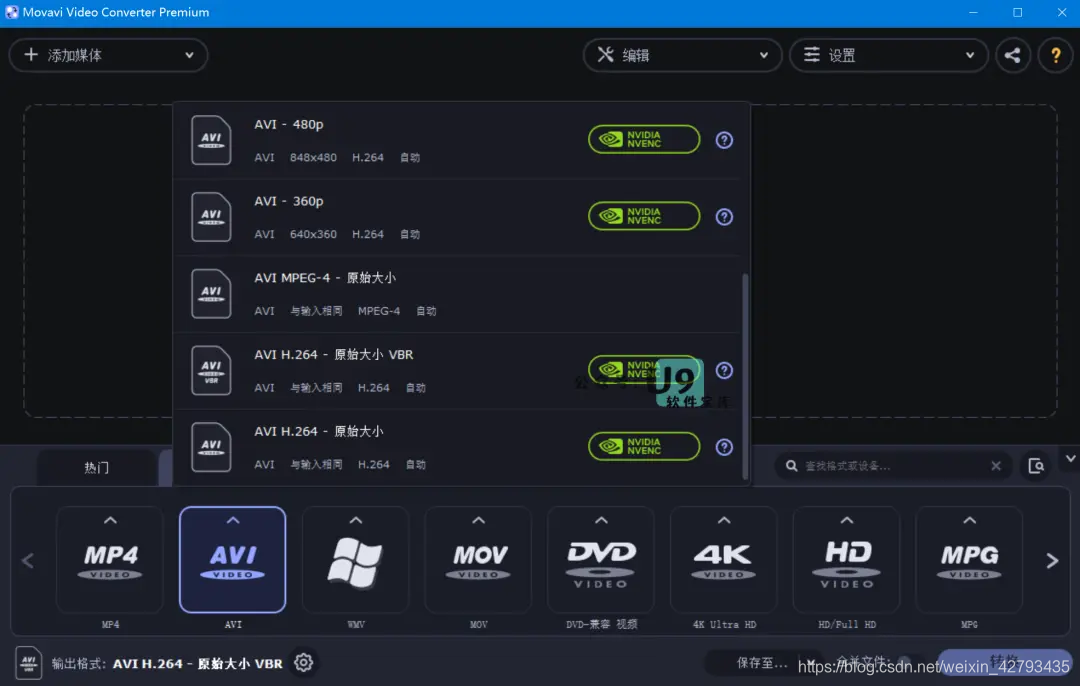Choose the AVI - 480p preset
1080x686 pixels.
458,141
